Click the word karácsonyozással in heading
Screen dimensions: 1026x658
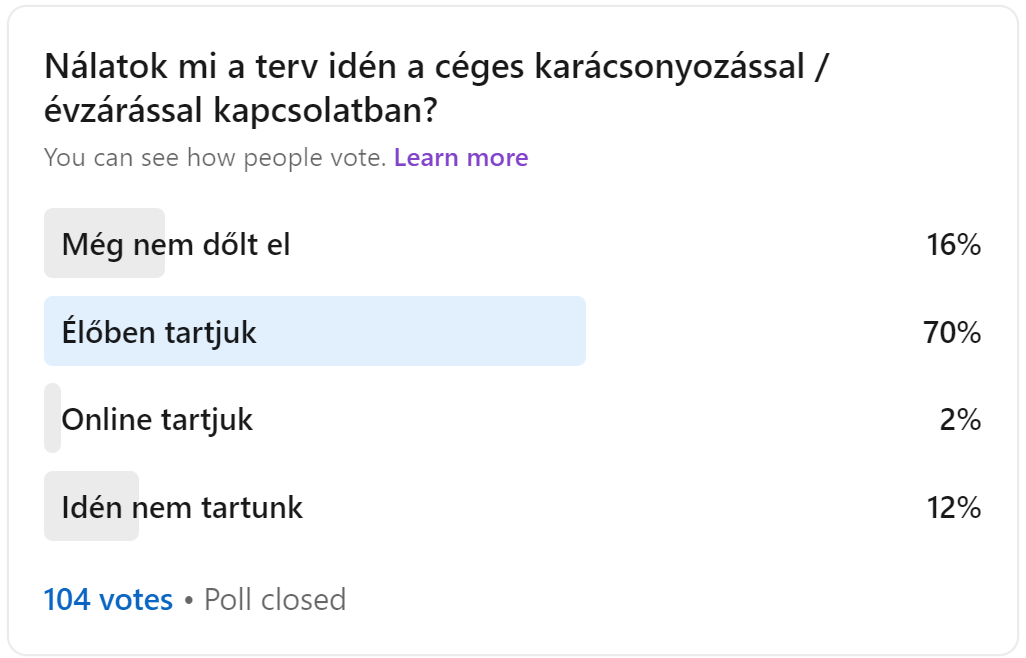[x=669, y=67]
